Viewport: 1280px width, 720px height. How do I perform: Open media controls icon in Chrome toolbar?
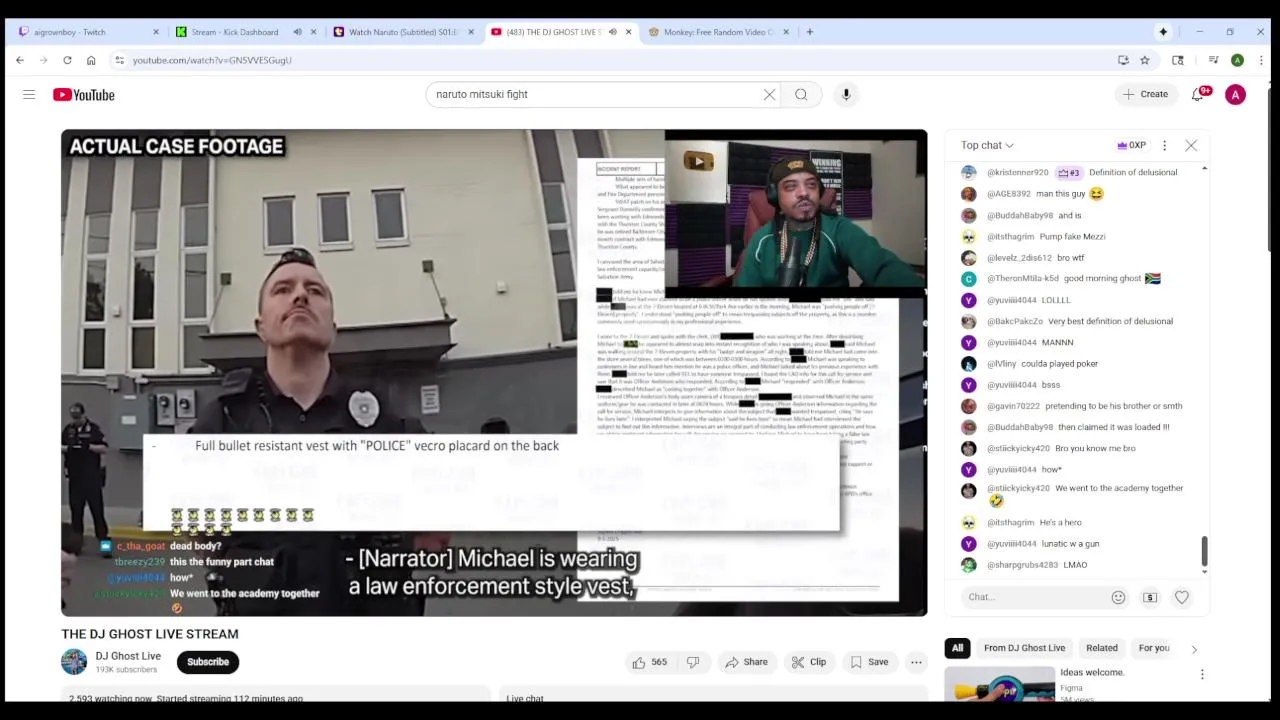click(x=1213, y=60)
